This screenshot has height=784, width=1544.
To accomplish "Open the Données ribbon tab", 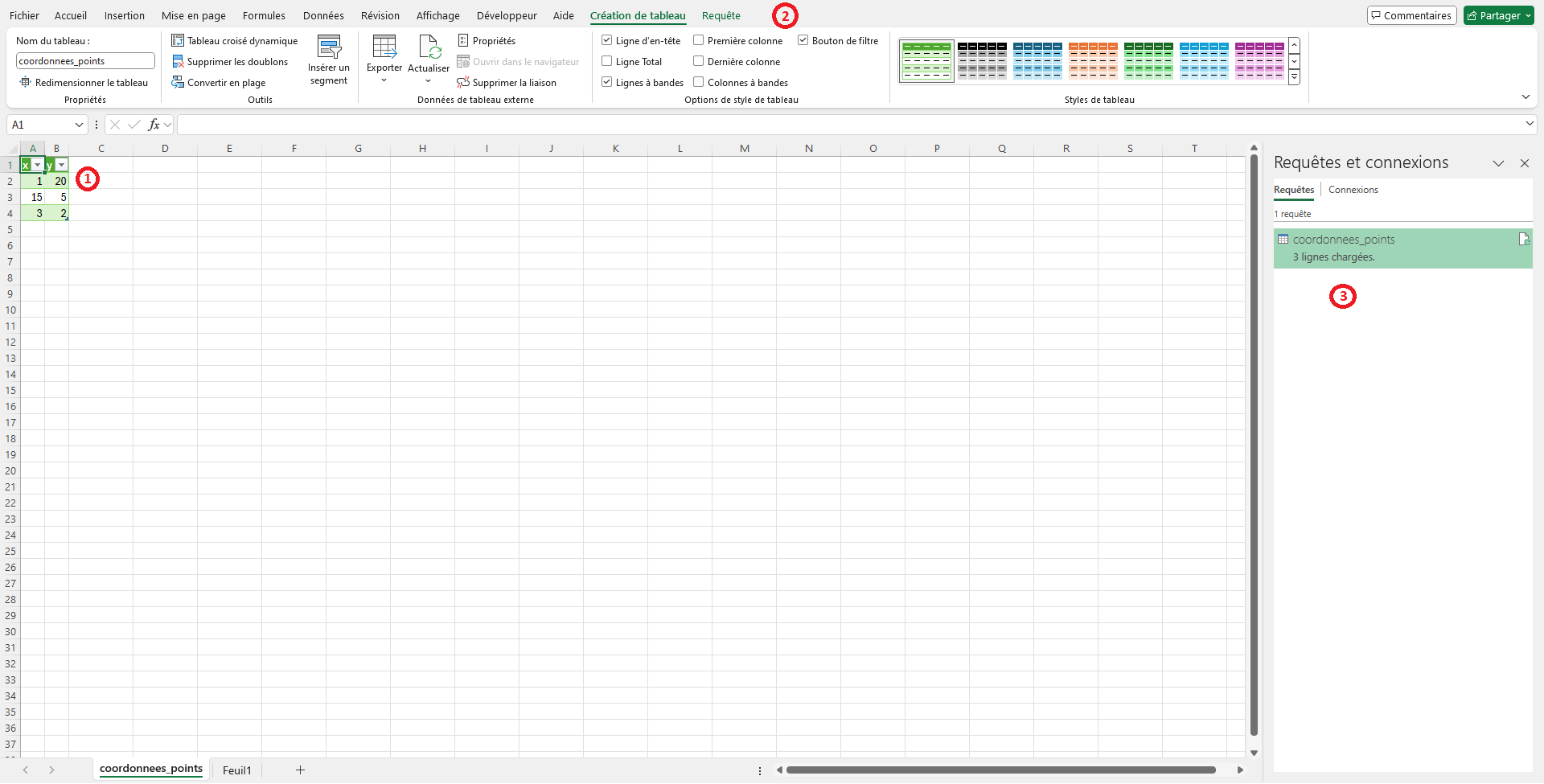I will [x=323, y=15].
